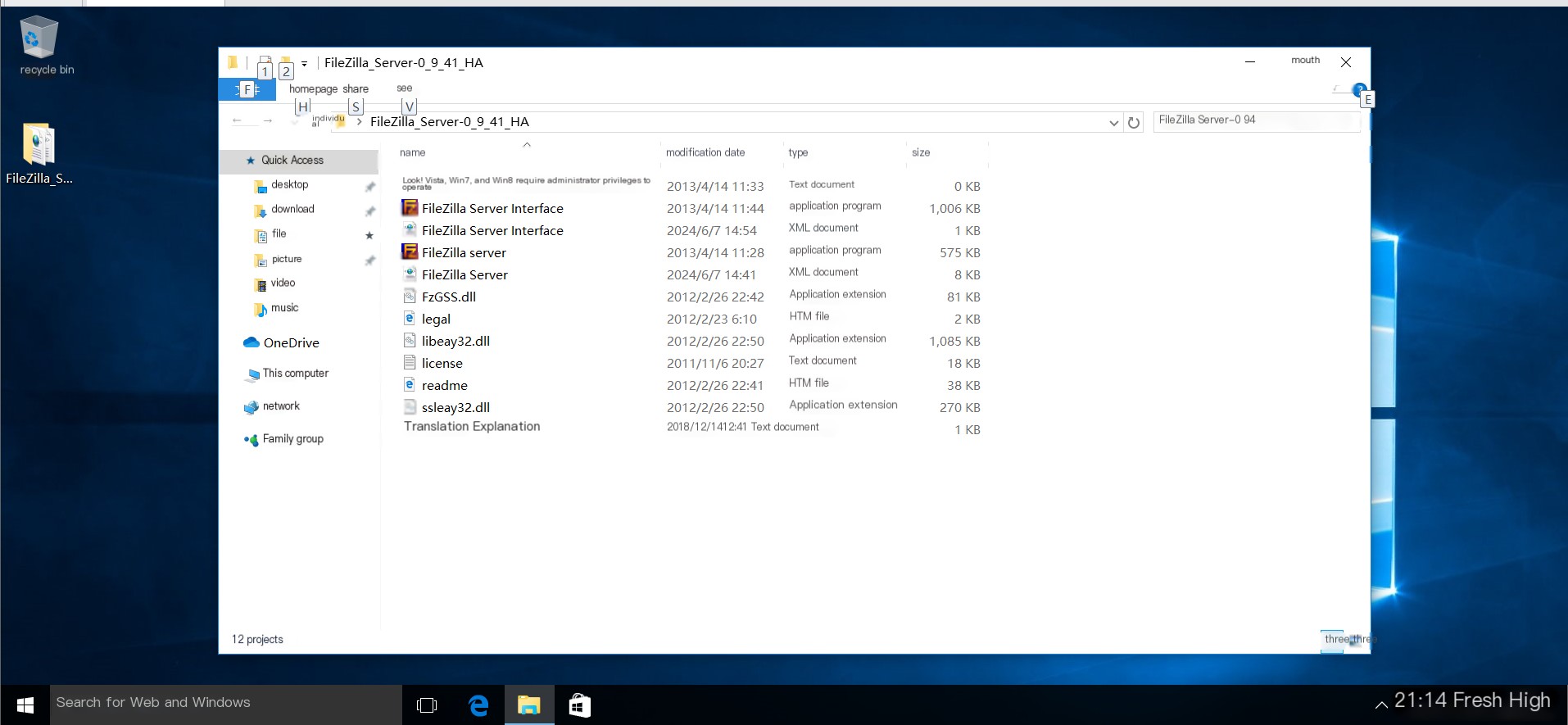
Task: Go back using the left arrow
Action: [x=238, y=121]
